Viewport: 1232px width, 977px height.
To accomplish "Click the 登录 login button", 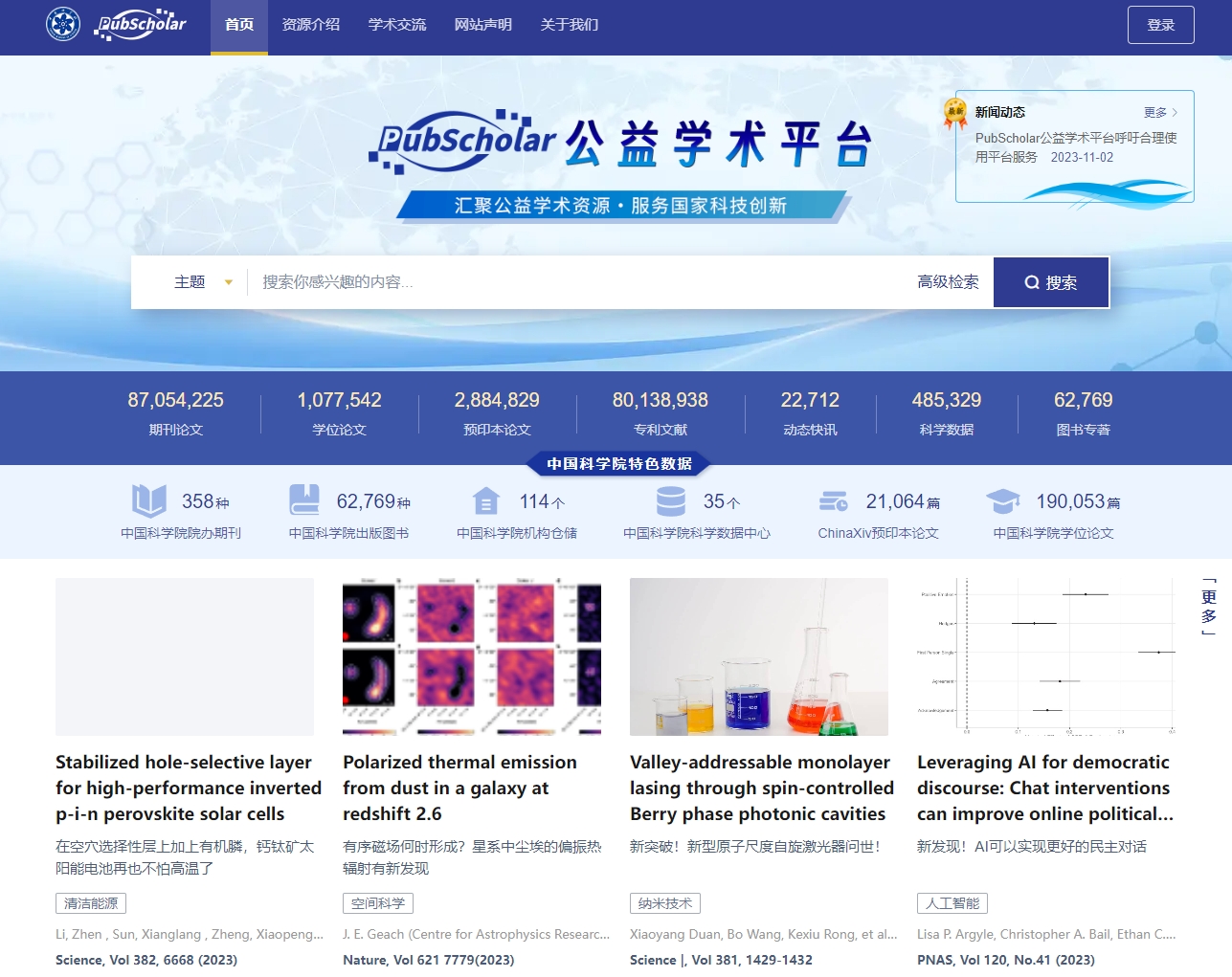I will coord(1161,25).
